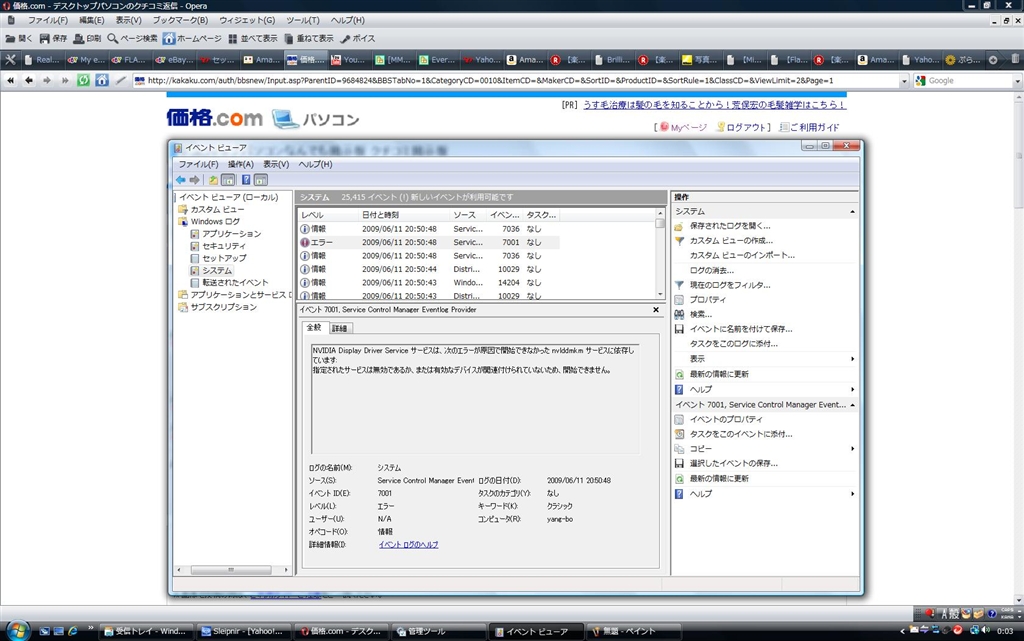This screenshot has height=641, width=1024.
Task: Open the 操作(A) menu in Event Viewer
Action: (x=240, y=164)
